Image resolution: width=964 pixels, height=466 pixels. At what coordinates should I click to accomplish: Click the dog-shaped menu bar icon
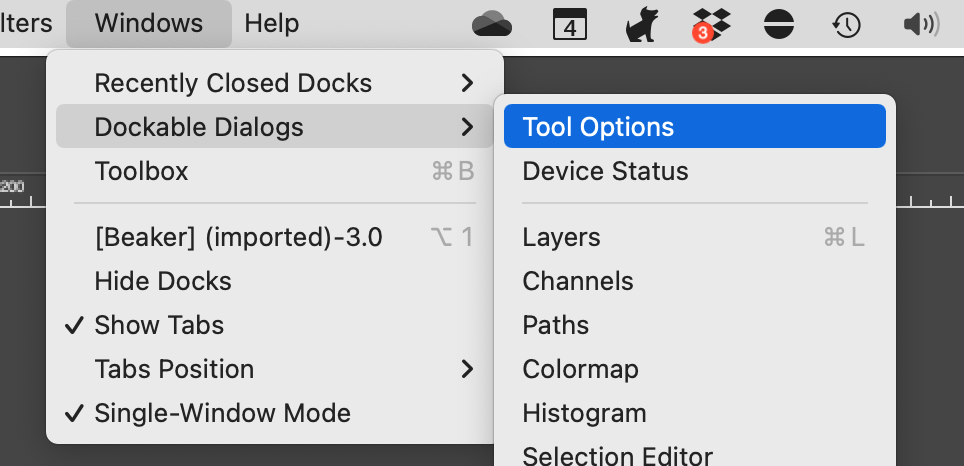pos(641,24)
